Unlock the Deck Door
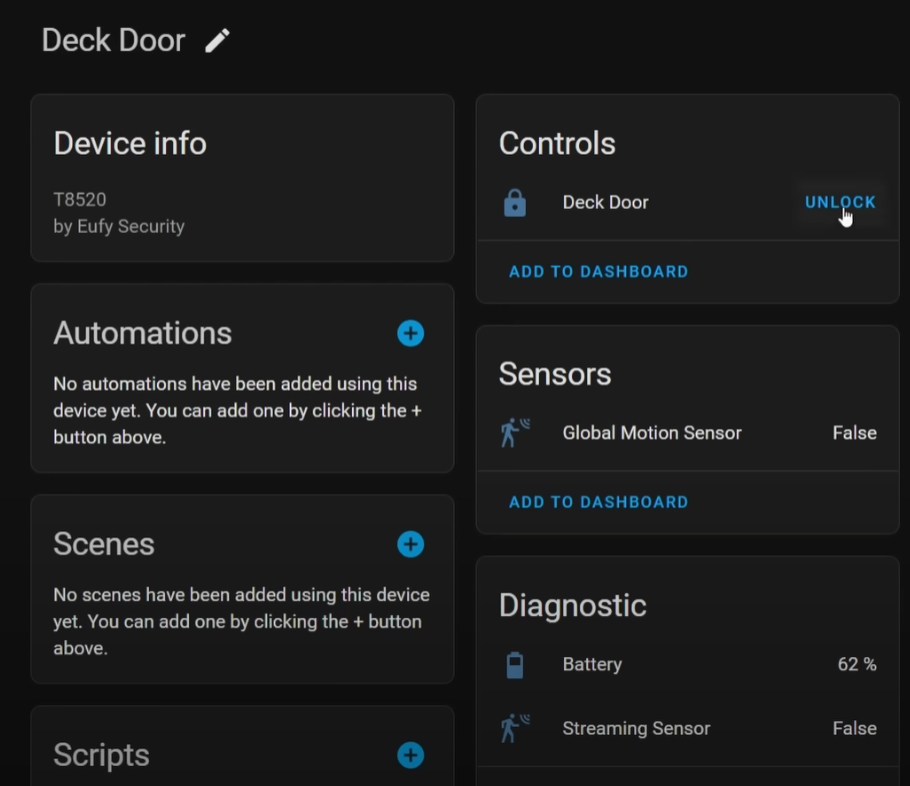 point(840,202)
